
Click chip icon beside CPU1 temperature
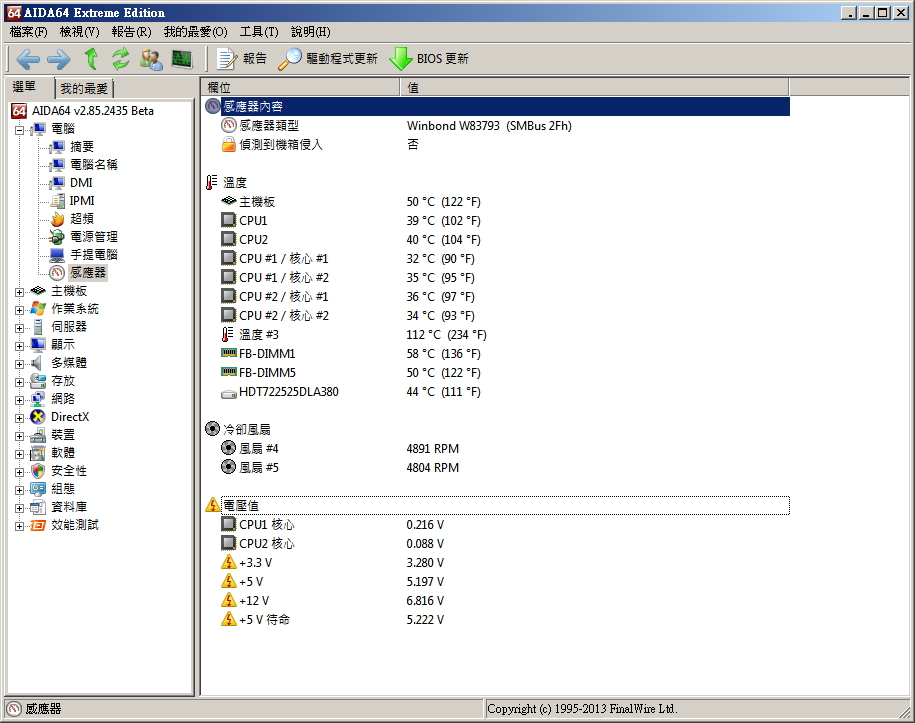point(228,220)
